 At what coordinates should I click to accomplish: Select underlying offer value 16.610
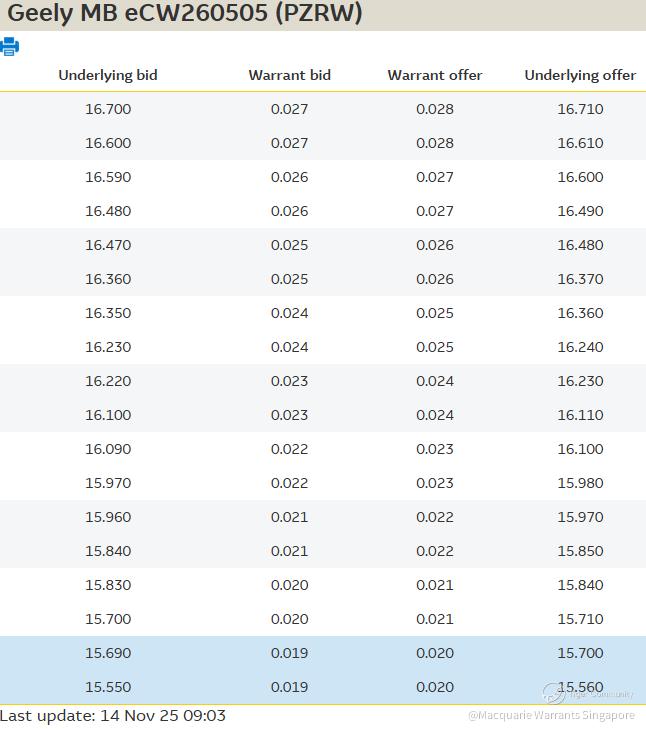click(580, 143)
